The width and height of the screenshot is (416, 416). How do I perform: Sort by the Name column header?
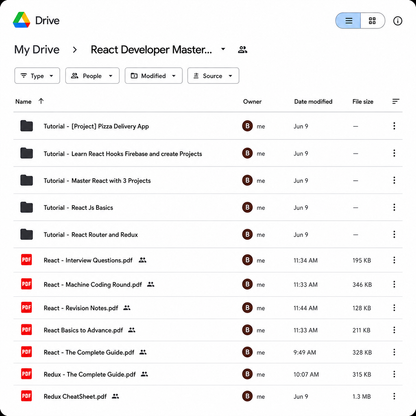pos(23,102)
